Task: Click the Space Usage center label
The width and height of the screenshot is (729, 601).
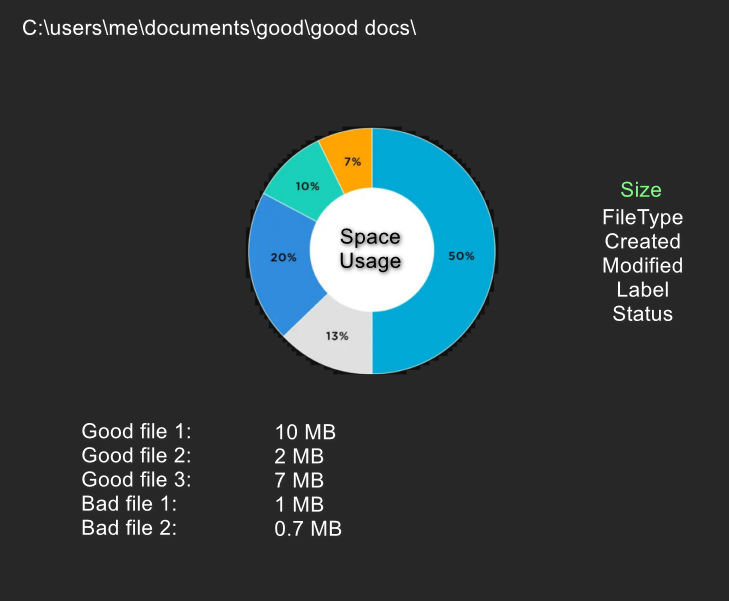Action: [371, 249]
